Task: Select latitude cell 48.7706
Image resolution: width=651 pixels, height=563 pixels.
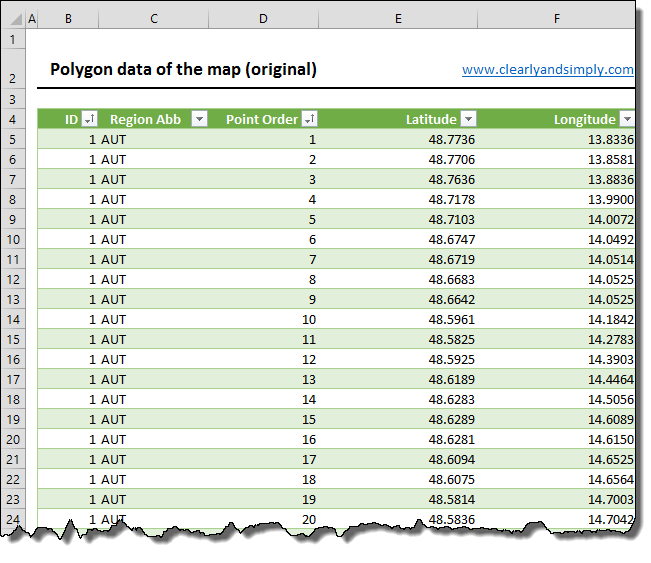Action: pyautogui.click(x=398, y=159)
